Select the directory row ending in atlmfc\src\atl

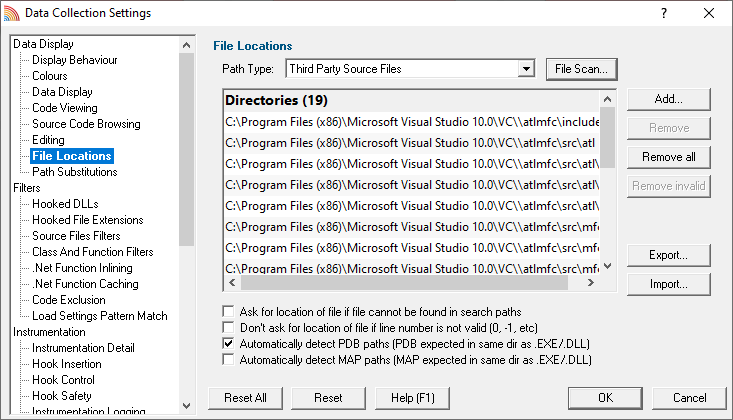click(412, 143)
